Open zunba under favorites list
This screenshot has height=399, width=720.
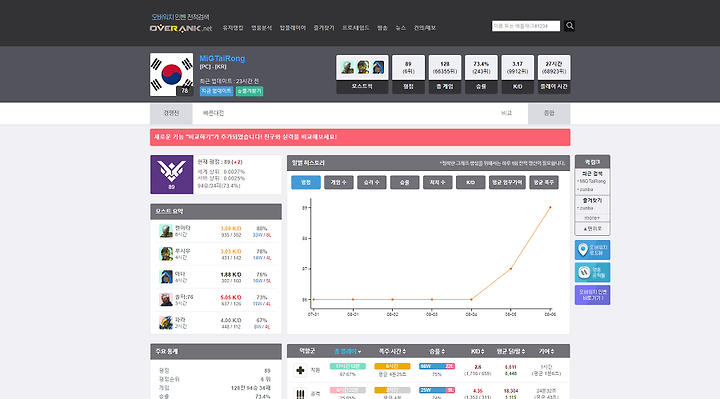pos(586,208)
